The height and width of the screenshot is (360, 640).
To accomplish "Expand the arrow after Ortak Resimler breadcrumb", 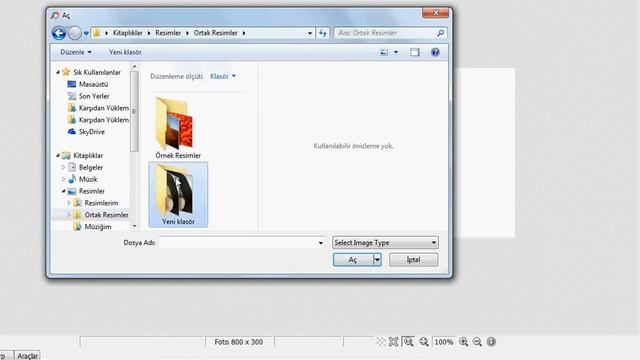I will pyautogui.click(x=244, y=33).
